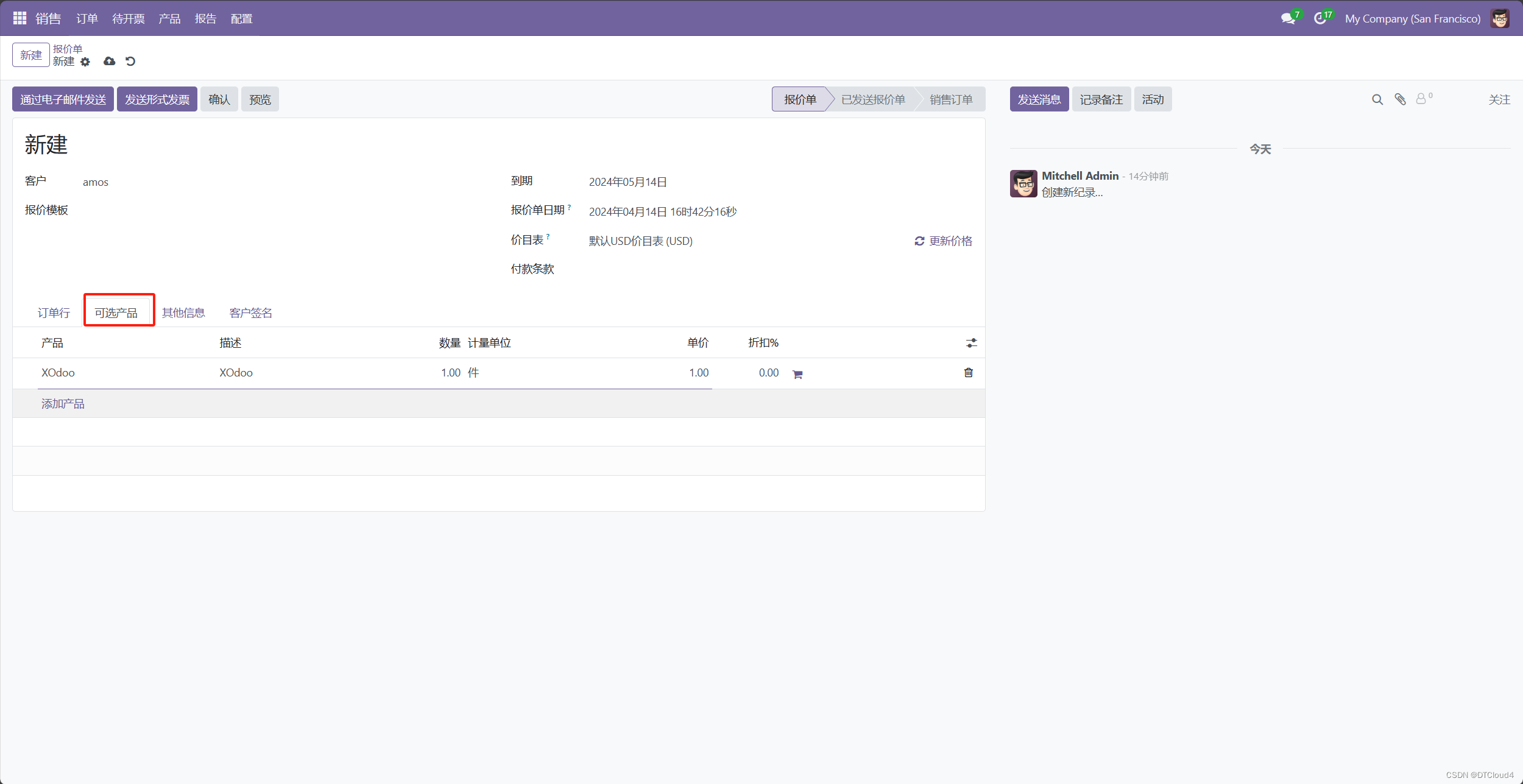This screenshot has height=784, width=1523.
Task: Open the apps grid home menu
Action: tap(19, 18)
